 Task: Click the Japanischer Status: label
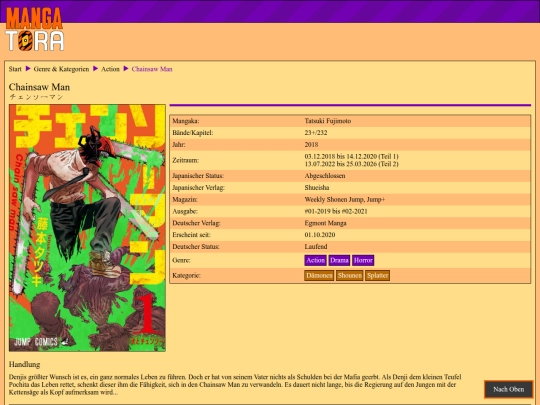pyautogui.click(x=198, y=176)
